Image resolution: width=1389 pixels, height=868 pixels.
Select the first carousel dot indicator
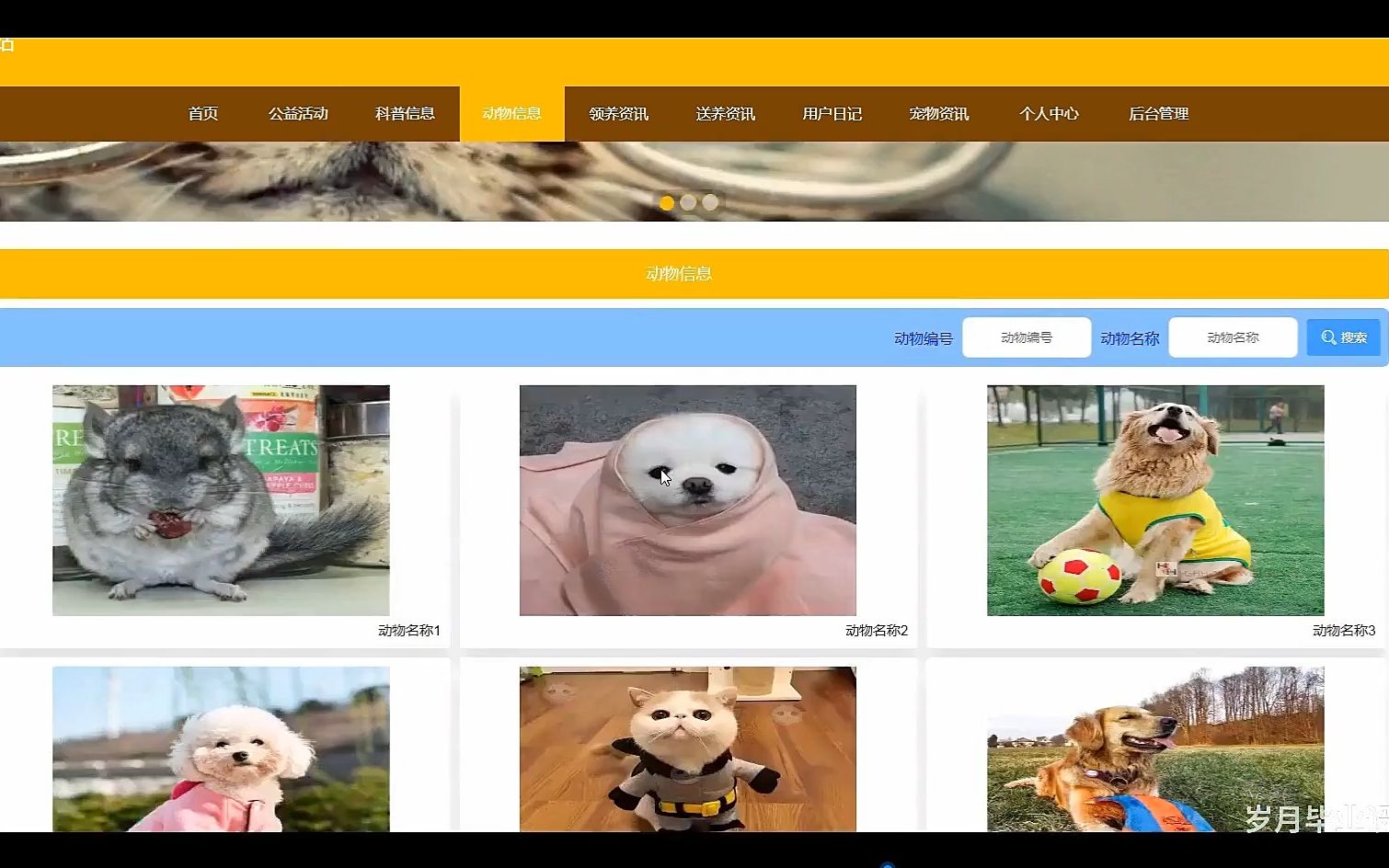pyautogui.click(x=667, y=202)
